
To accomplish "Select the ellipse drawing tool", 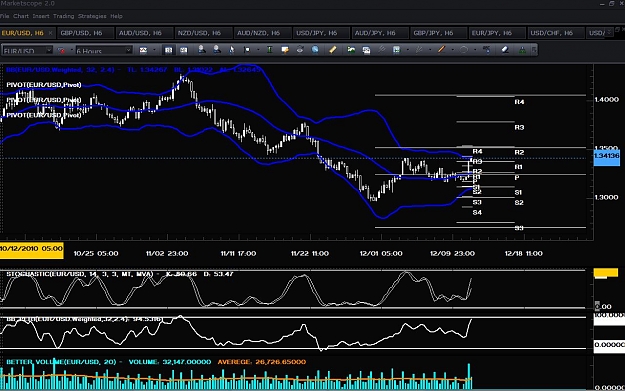I will click(464, 50).
